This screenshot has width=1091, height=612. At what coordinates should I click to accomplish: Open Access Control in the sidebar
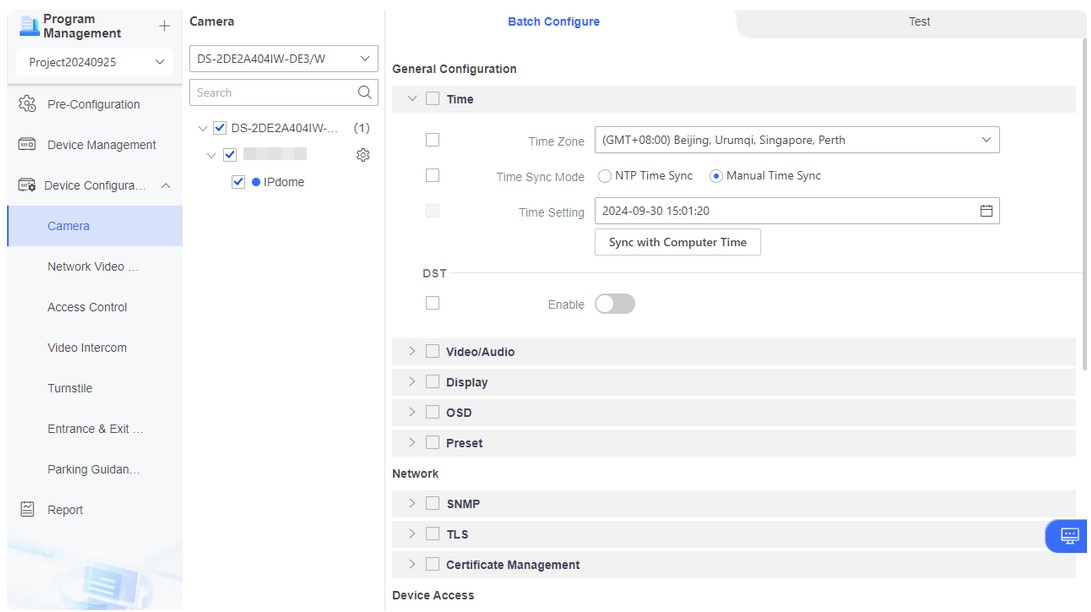(87, 307)
